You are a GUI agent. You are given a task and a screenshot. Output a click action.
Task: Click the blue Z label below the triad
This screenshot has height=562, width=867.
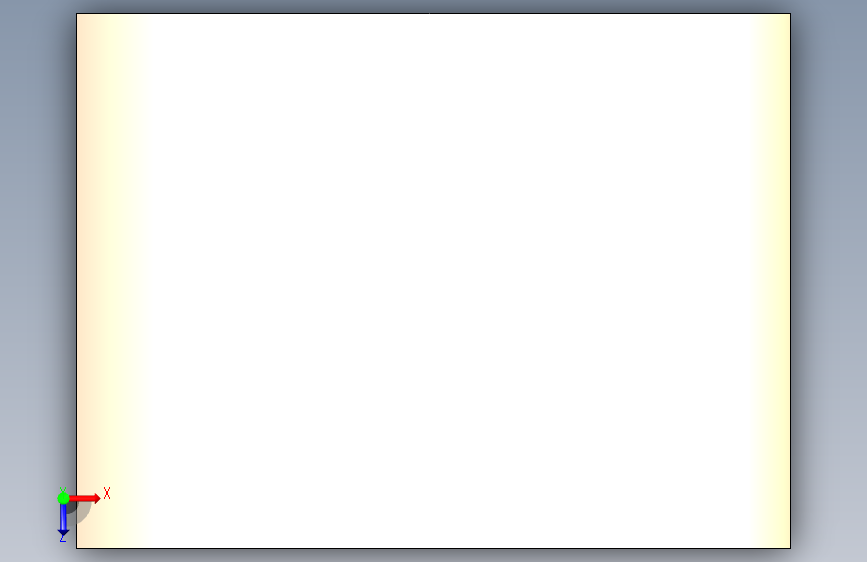63,538
